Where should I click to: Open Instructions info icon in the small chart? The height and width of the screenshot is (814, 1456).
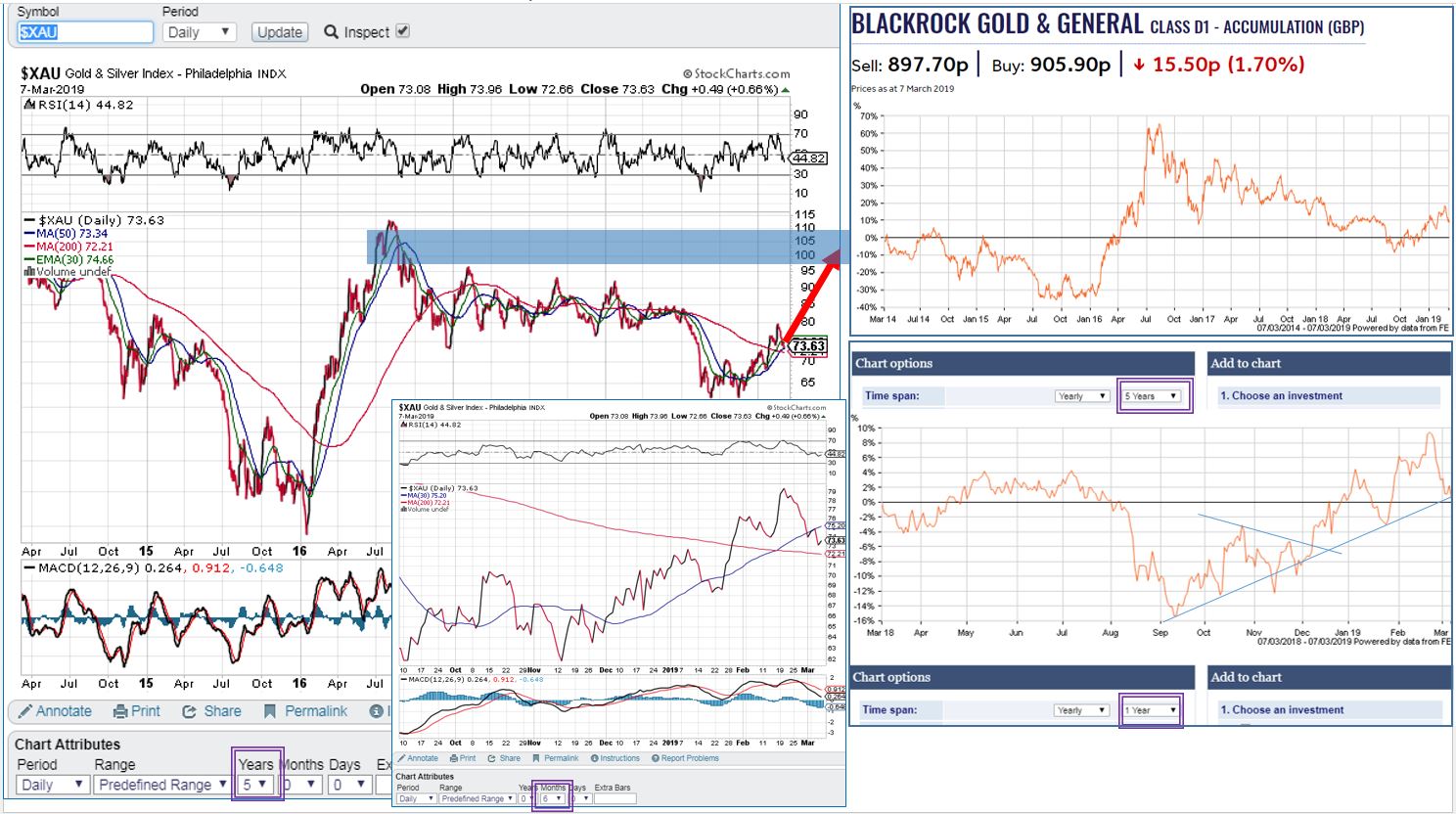pyautogui.click(x=594, y=758)
